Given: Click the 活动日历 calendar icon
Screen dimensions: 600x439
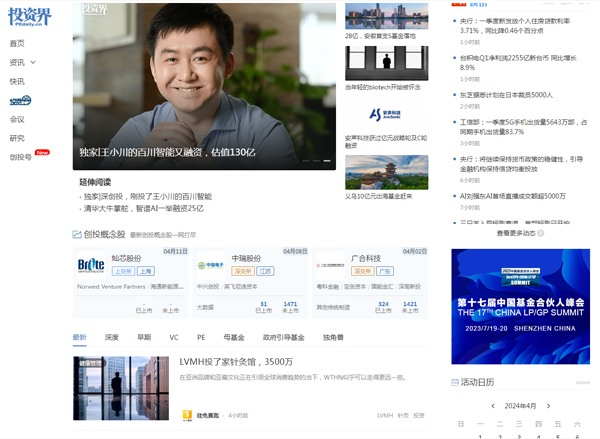Looking at the screenshot, I should (x=455, y=382).
